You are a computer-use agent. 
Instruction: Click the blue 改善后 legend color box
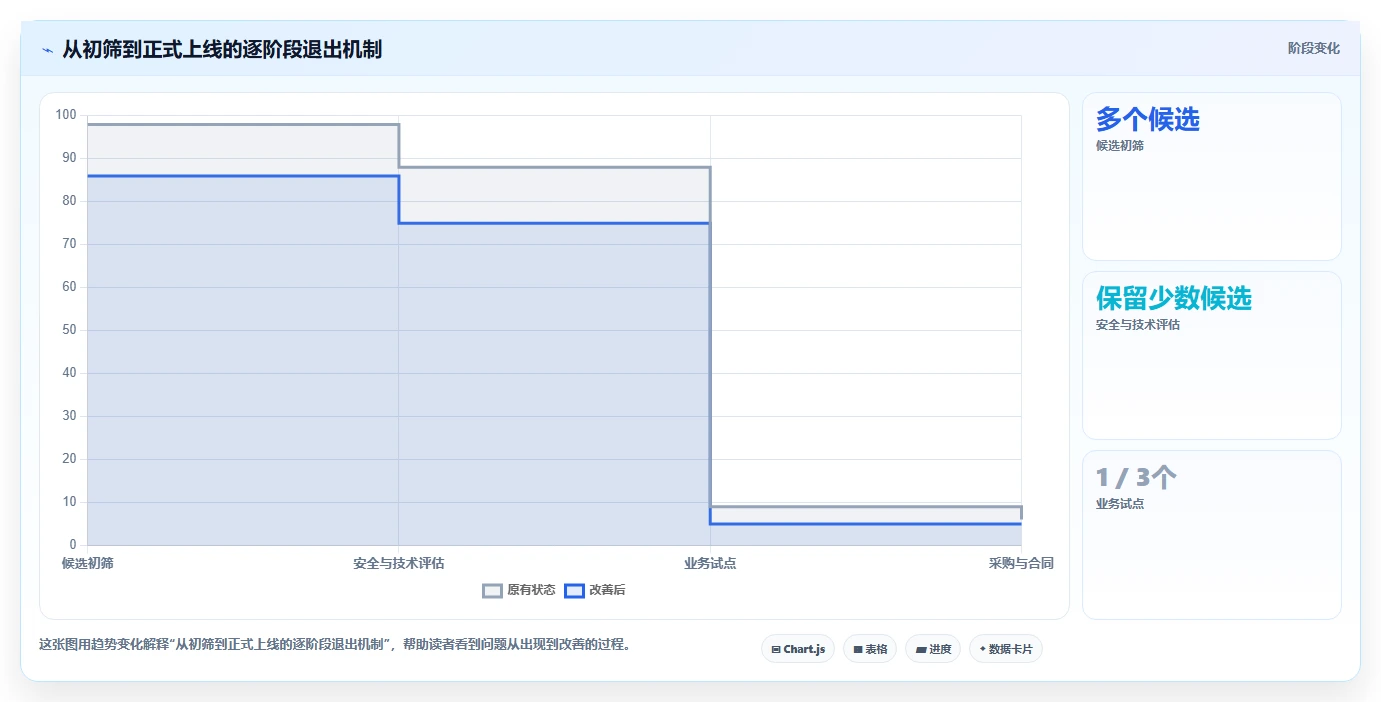pyautogui.click(x=574, y=590)
